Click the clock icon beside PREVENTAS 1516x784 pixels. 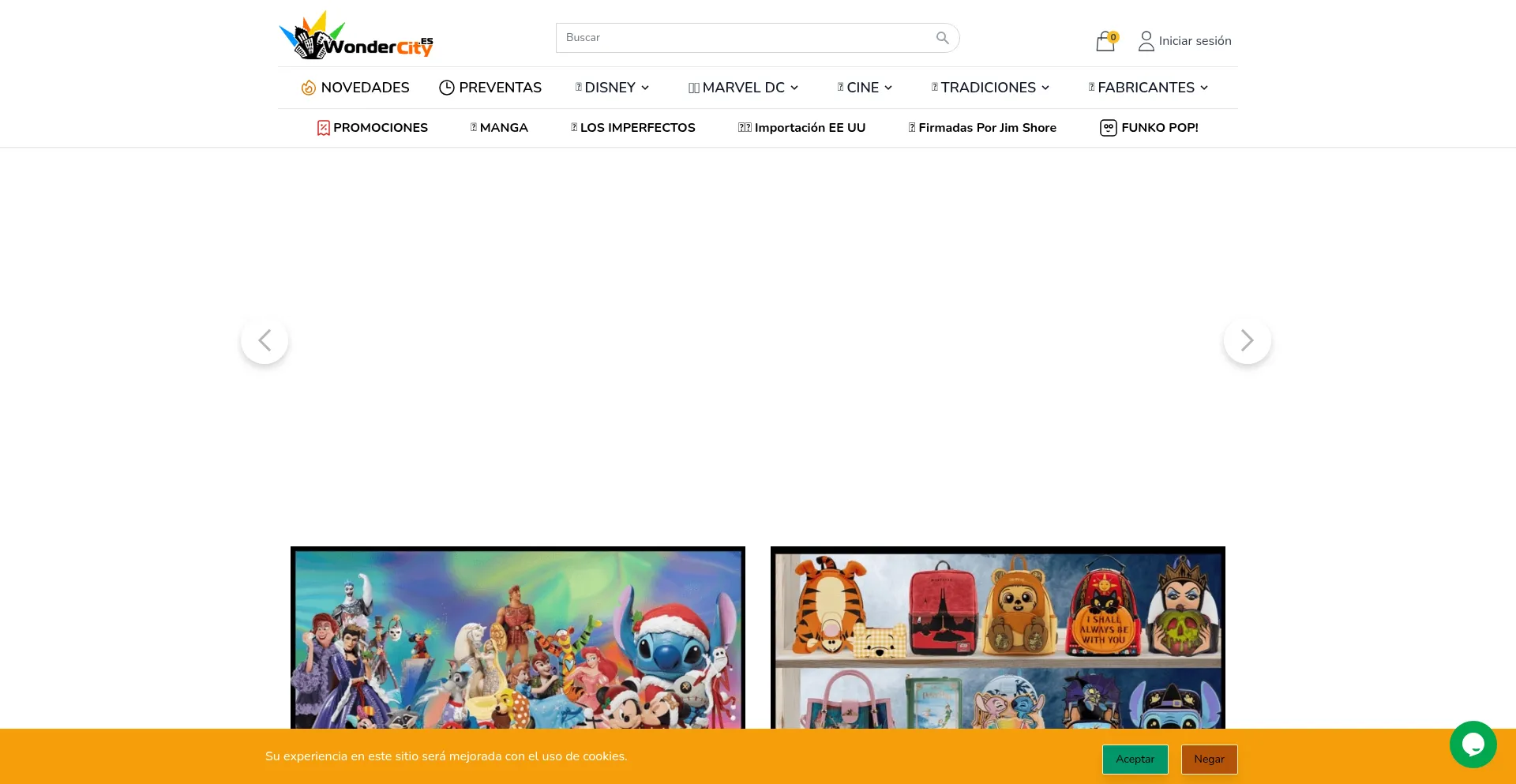[x=447, y=88]
